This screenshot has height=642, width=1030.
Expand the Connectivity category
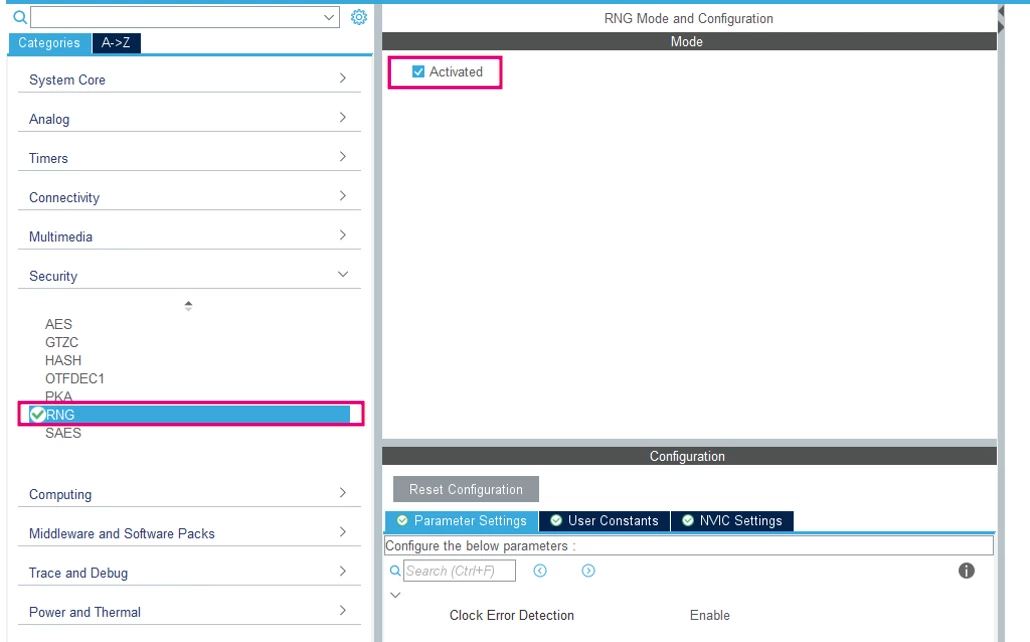coord(189,197)
